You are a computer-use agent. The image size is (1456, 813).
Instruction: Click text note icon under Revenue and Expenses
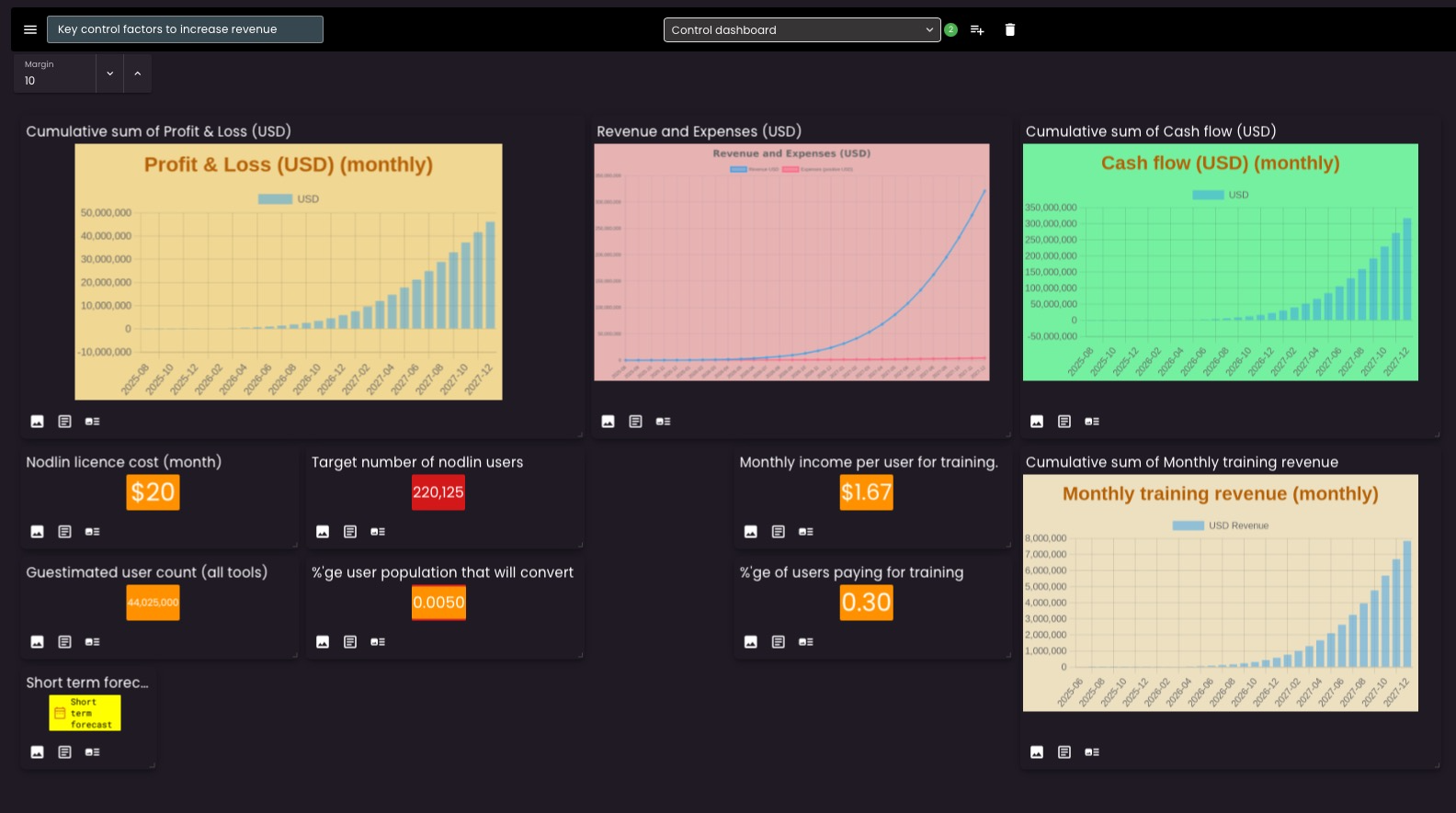click(635, 422)
